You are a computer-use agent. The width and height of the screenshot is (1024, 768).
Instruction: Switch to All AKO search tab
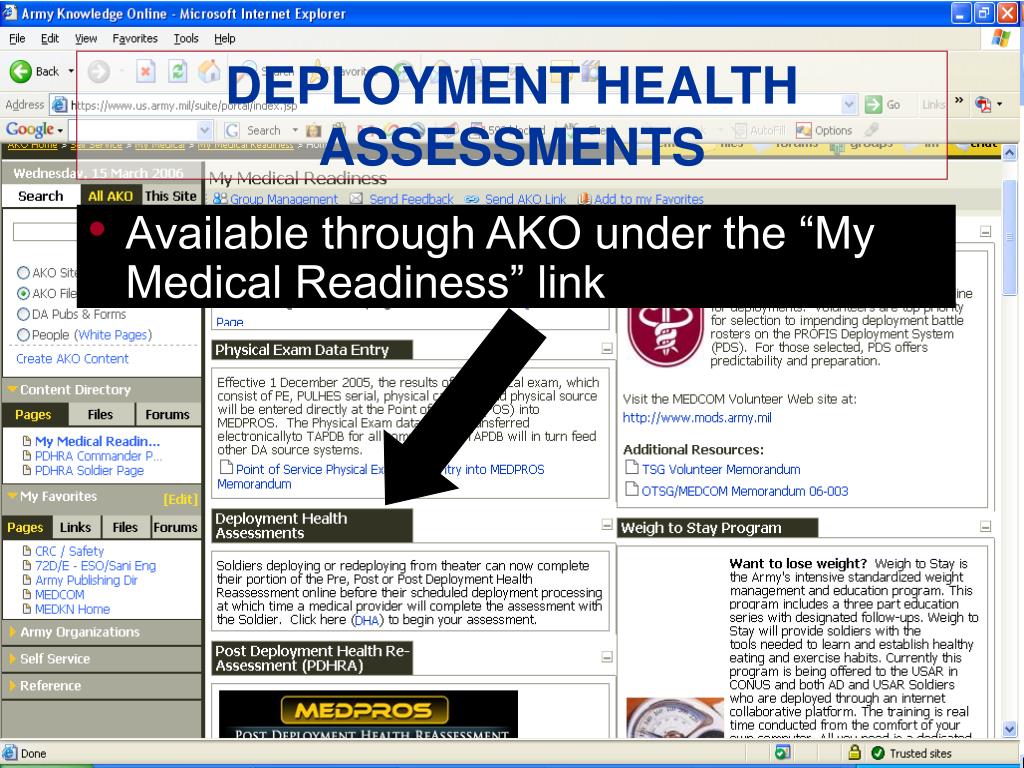coord(110,196)
